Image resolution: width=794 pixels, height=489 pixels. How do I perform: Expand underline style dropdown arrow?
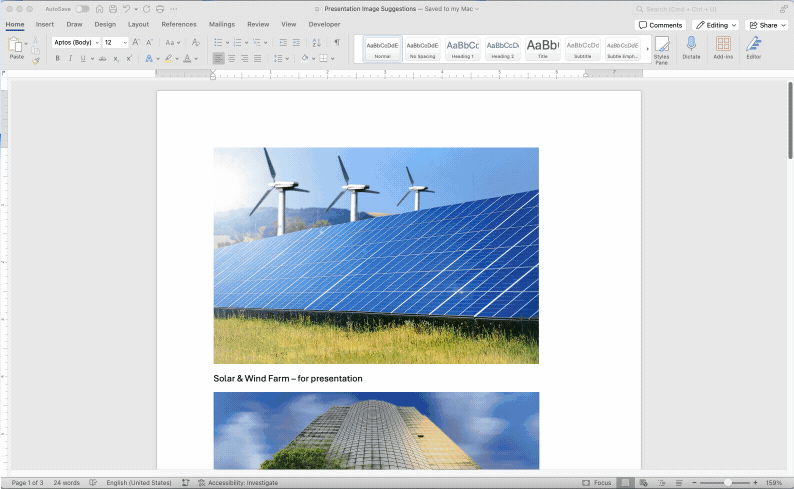92,59
